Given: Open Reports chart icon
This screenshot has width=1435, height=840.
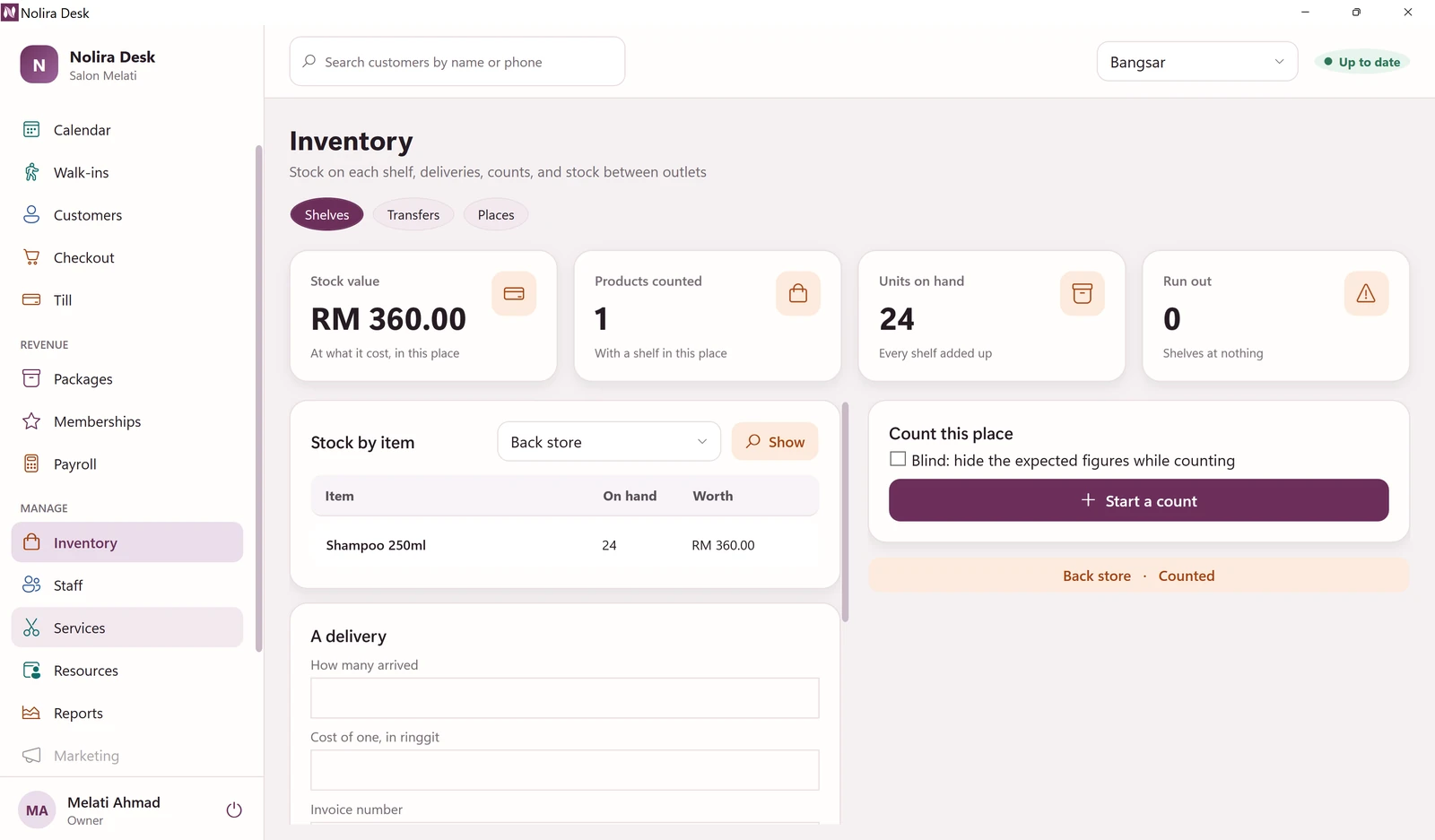Looking at the screenshot, I should pos(31,713).
